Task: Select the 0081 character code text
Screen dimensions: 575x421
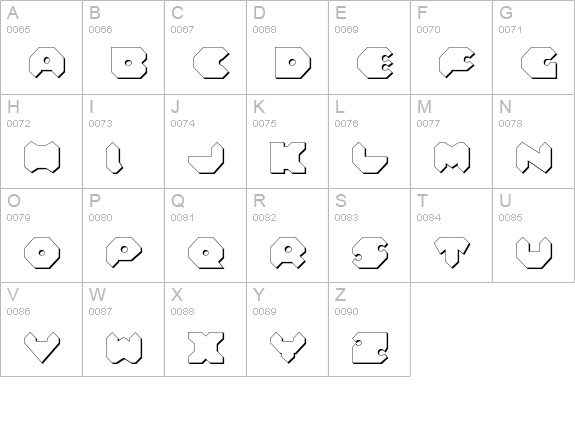Action: coord(182,217)
